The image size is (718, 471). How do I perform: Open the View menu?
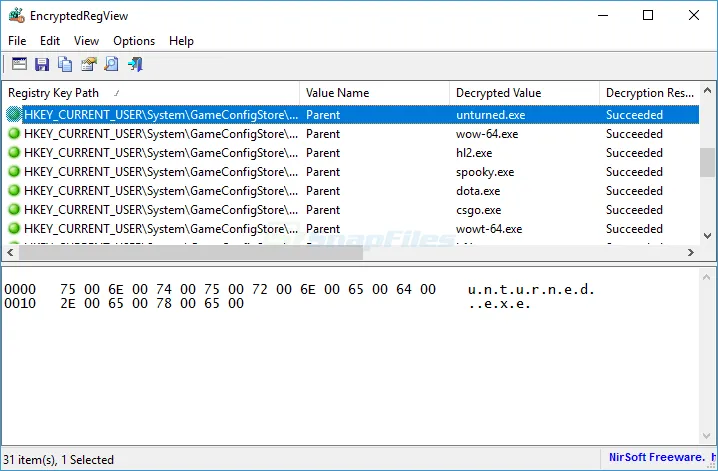pyautogui.click(x=87, y=41)
